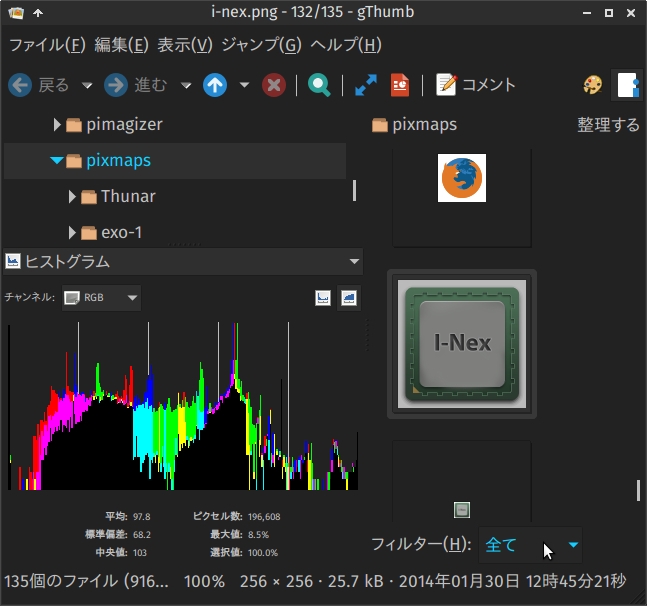
Task: Click the Forward arrow icon (進む)
Action: tap(116, 85)
